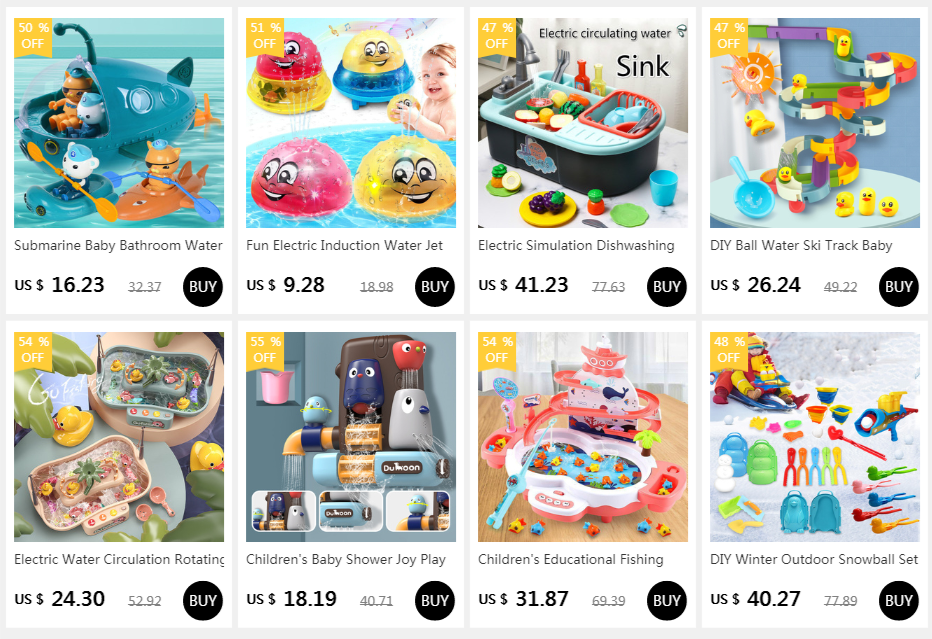This screenshot has height=639, width=932.
Task: Click BUY for Fun Electric Induction Water Jet
Action: pyautogui.click(x=434, y=287)
